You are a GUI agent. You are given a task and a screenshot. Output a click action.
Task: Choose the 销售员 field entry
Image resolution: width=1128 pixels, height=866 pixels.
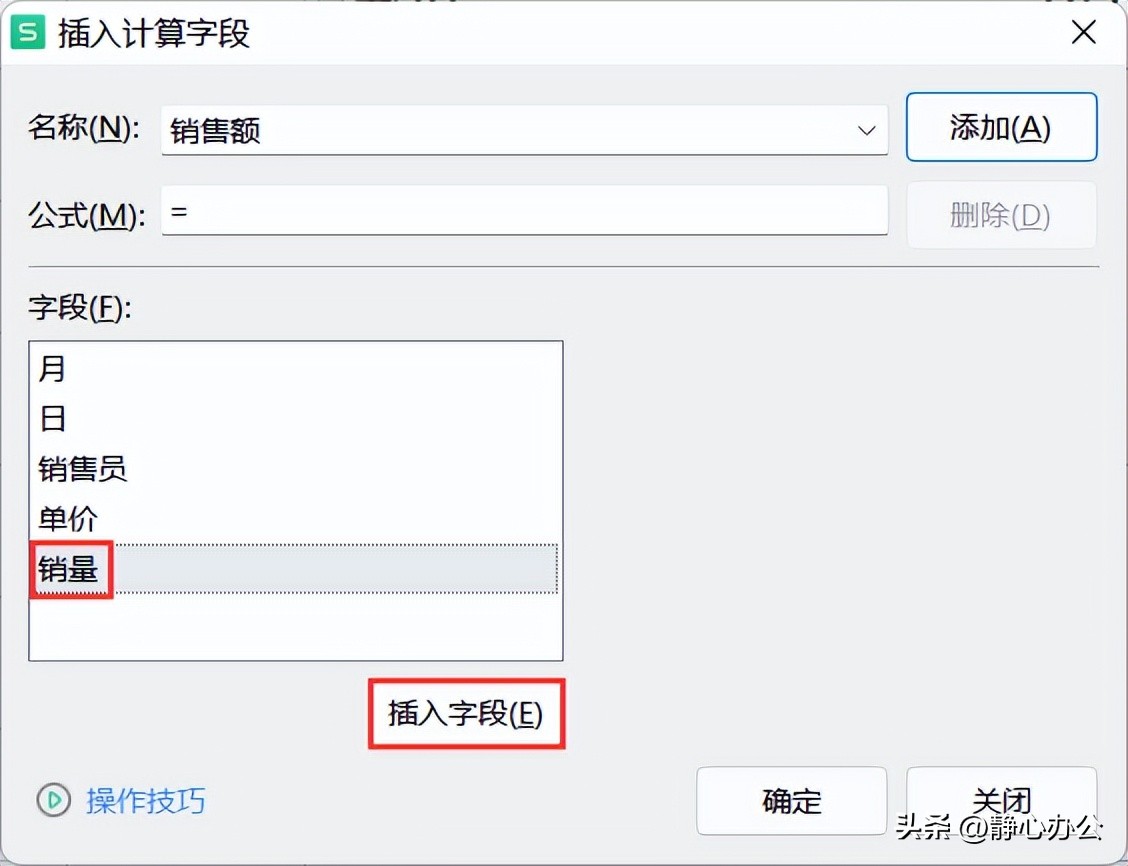tap(296, 469)
